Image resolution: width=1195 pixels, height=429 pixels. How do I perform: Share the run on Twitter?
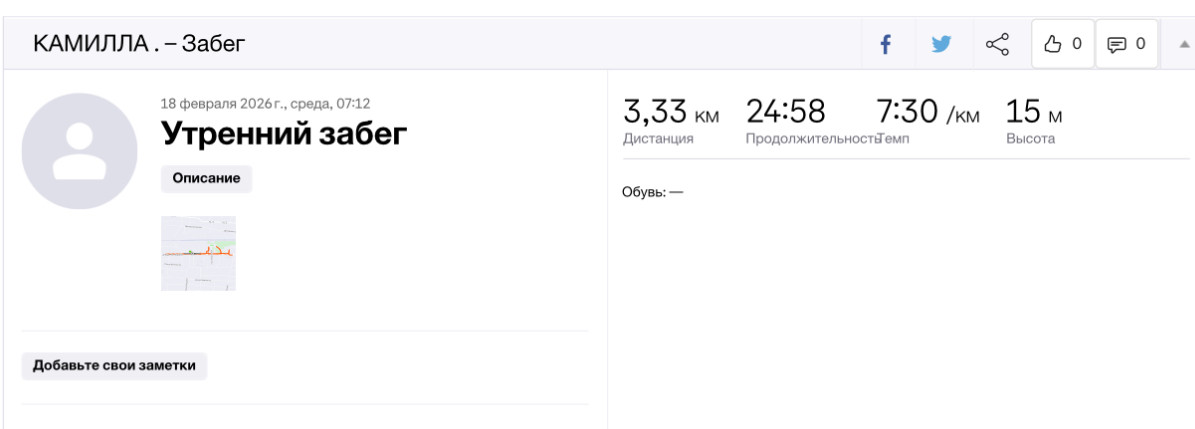(941, 44)
